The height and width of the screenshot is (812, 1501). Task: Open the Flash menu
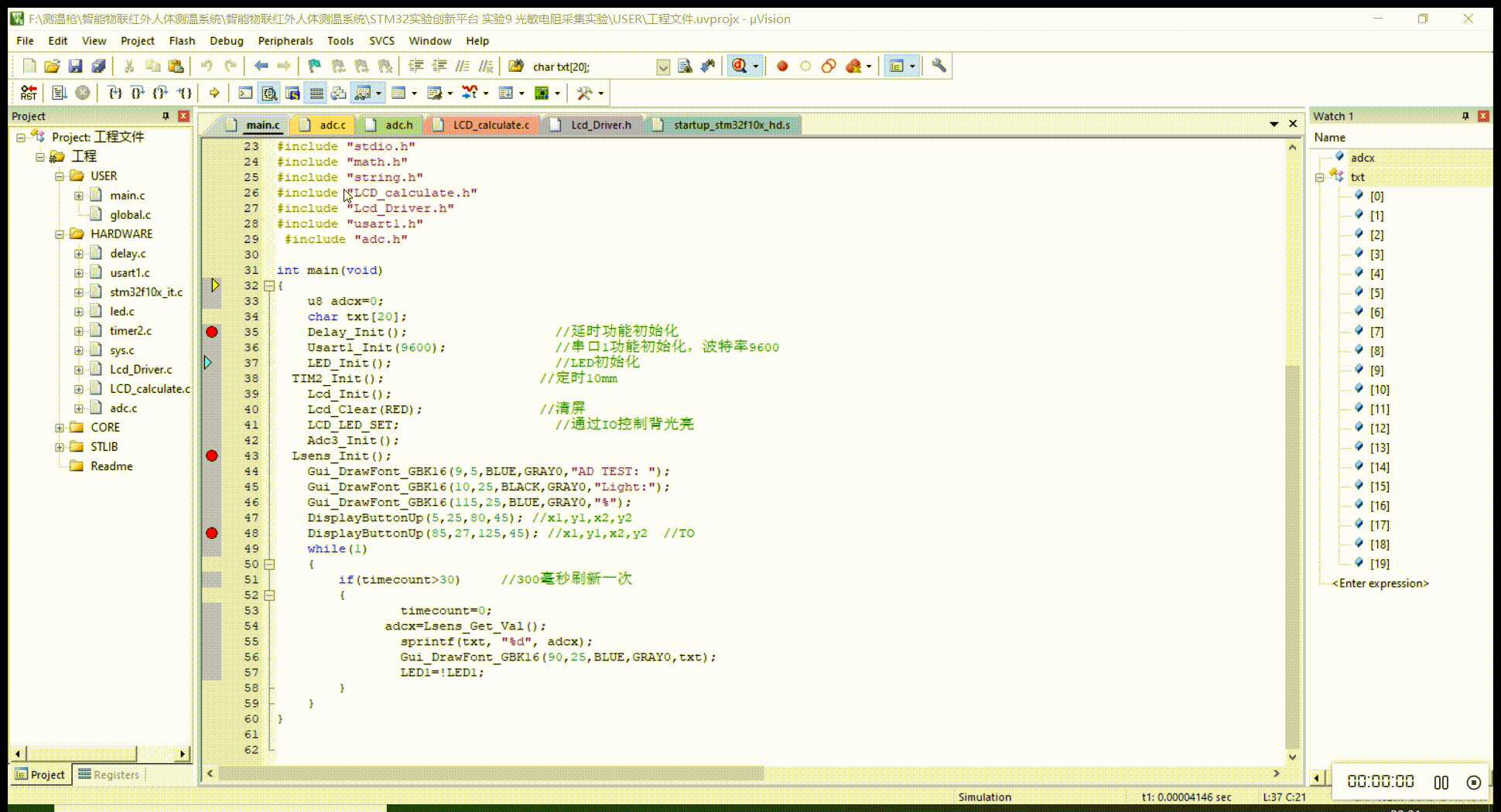[182, 41]
